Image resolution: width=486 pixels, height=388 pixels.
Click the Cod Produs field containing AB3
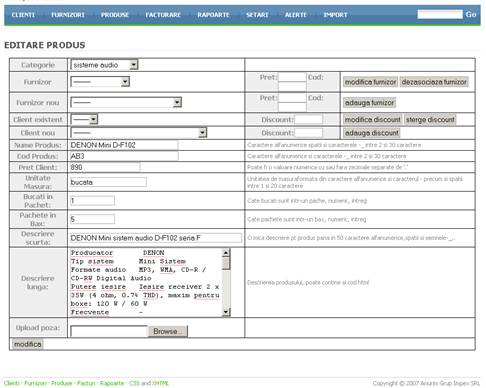click(124, 156)
